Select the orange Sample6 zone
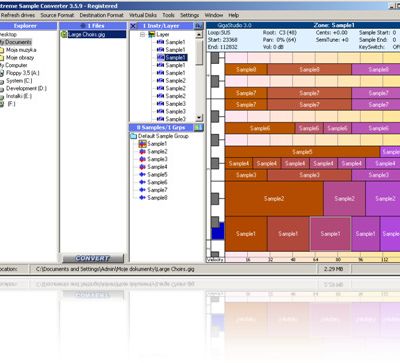Screen dimensions: 400x363 tap(260, 128)
